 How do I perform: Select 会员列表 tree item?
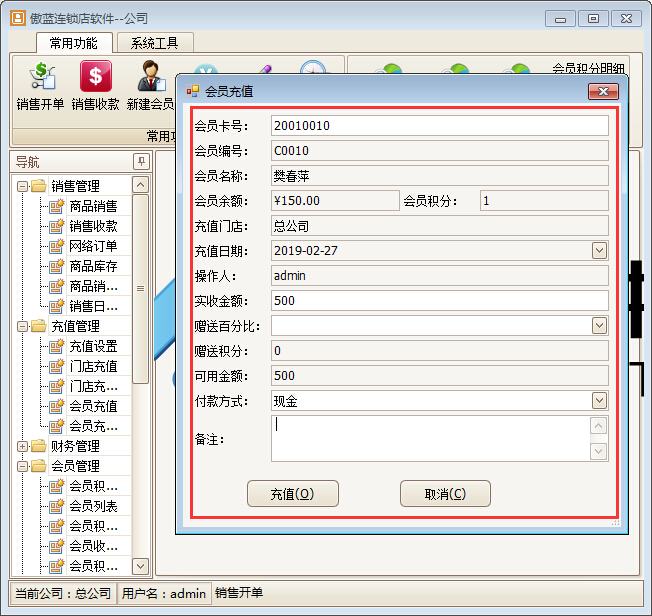[93, 506]
